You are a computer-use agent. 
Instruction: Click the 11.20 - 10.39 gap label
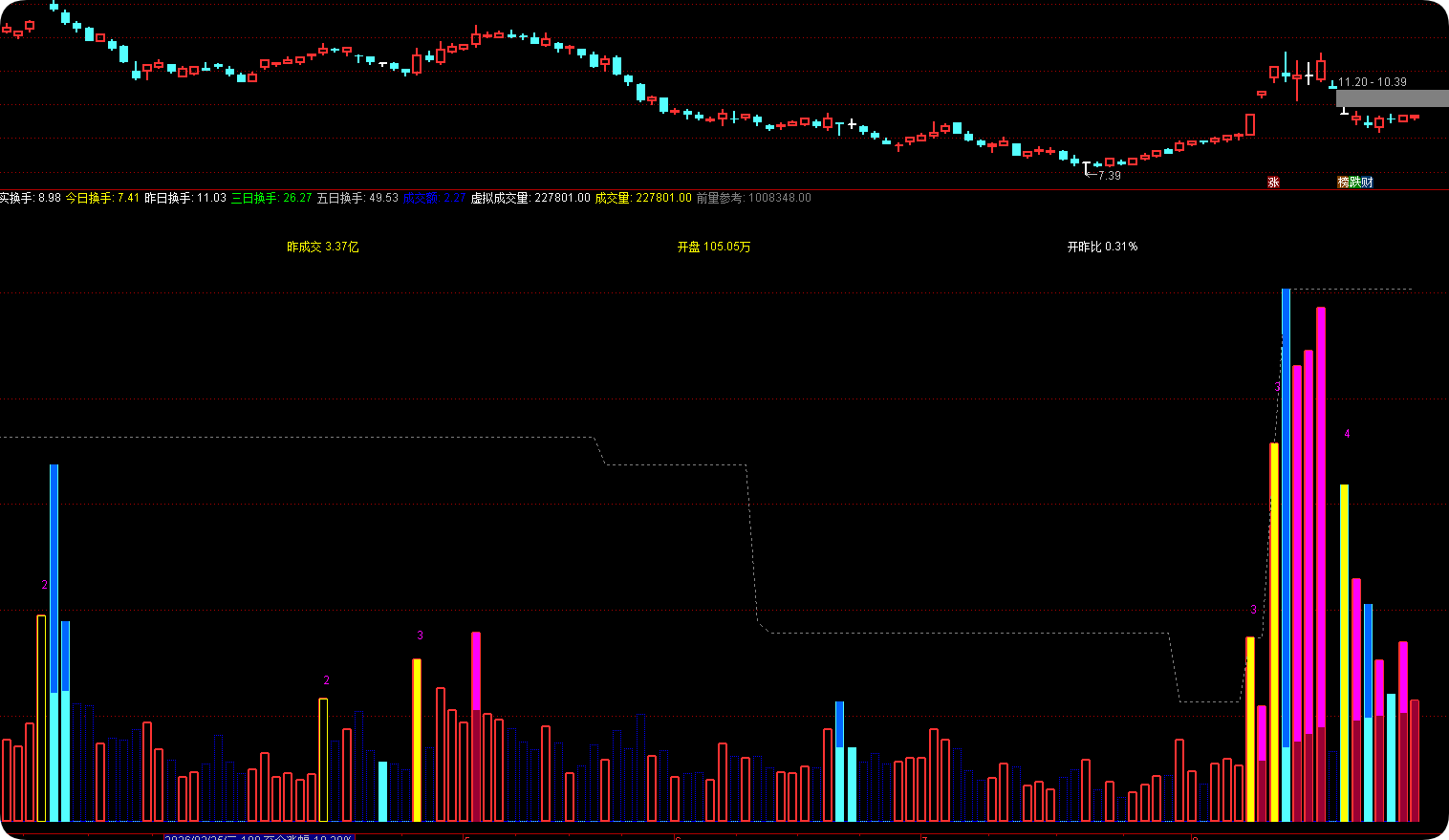pos(1372,82)
